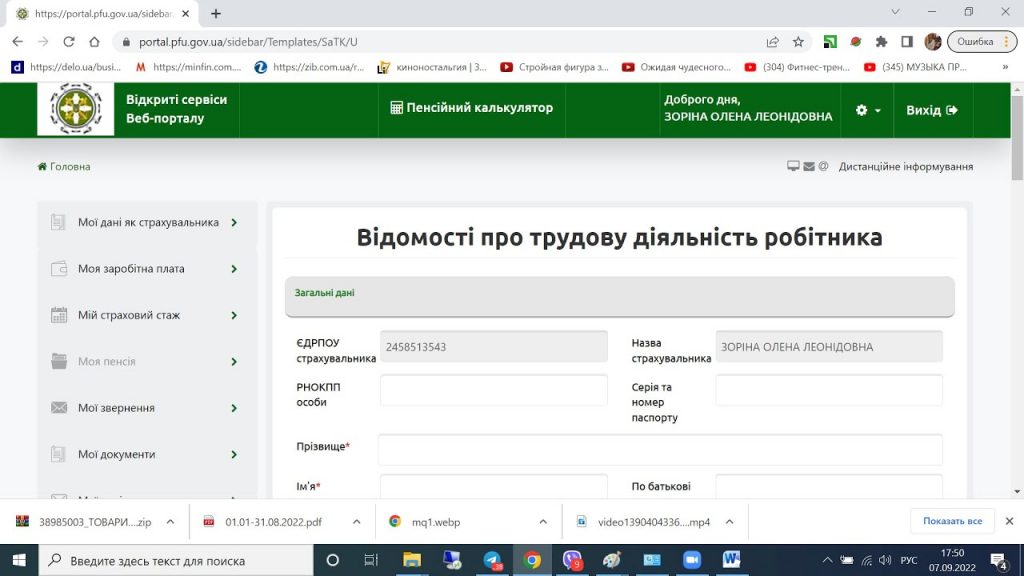
Task: Open the Telegram icon in the taskbar
Action: tap(492, 560)
